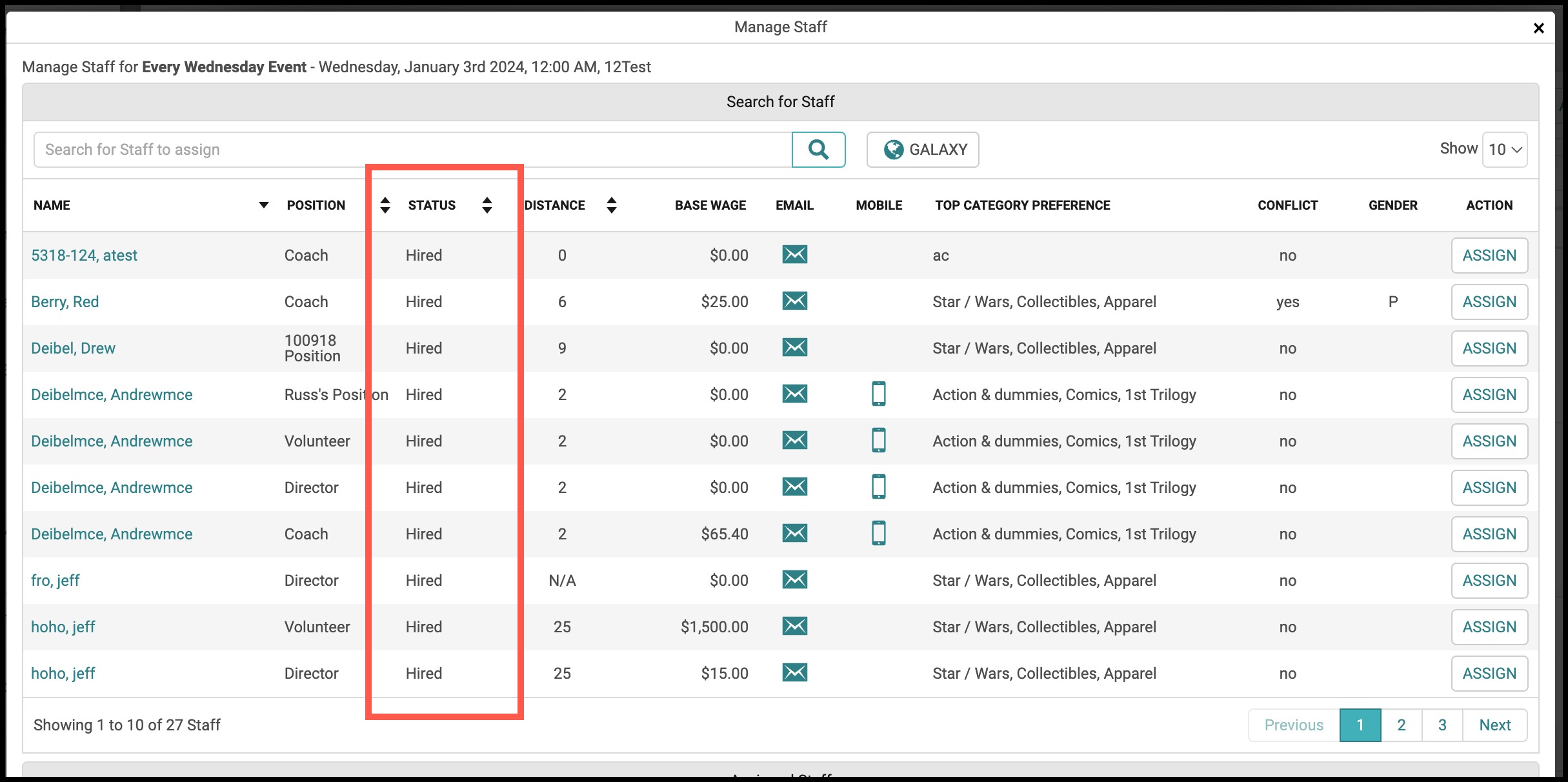Open the GALAXY staff search
The width and height of the screenshot is (1568, 782).
pos(923,150)
